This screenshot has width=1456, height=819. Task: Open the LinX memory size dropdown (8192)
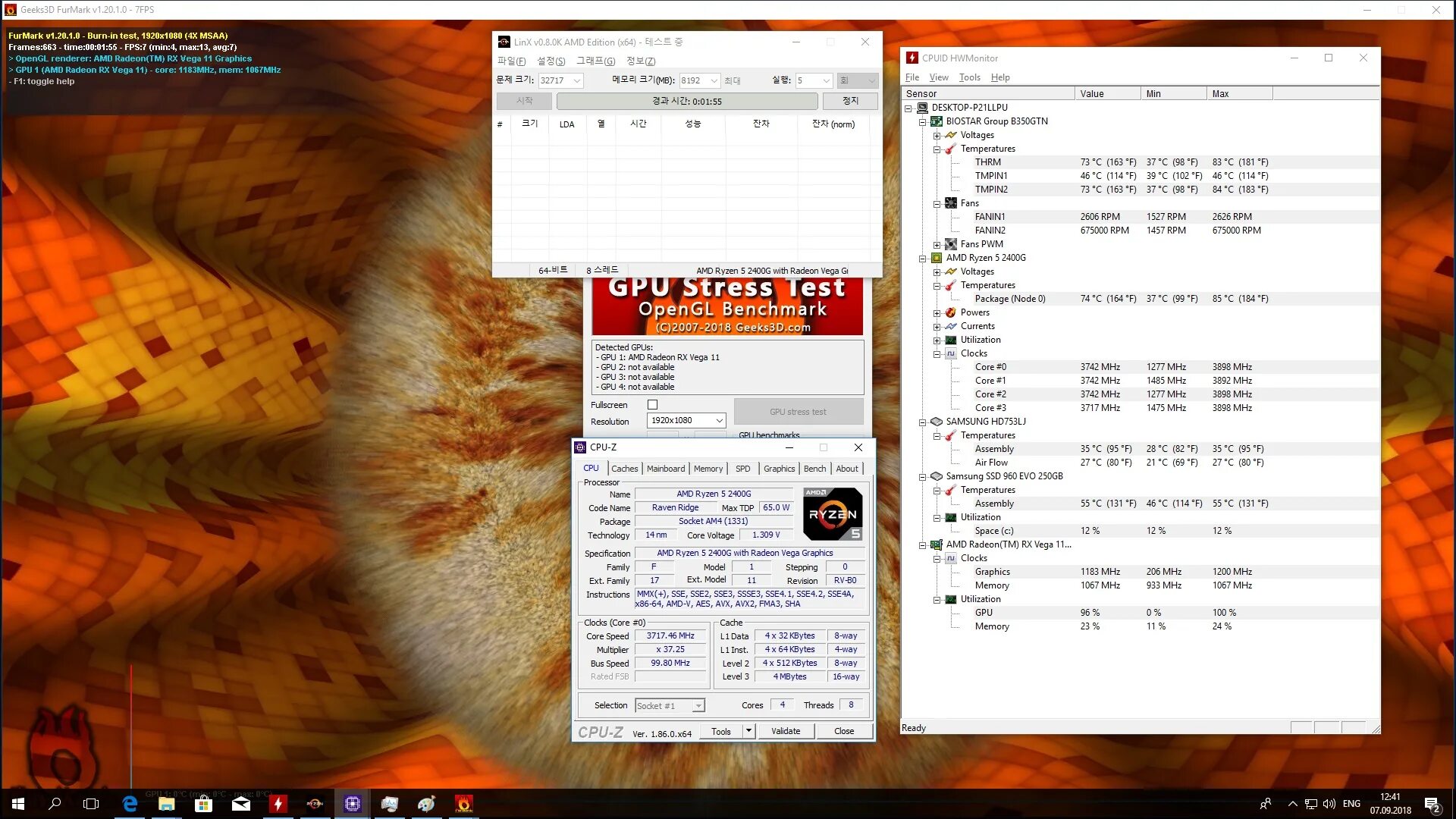tap(714, 80)
